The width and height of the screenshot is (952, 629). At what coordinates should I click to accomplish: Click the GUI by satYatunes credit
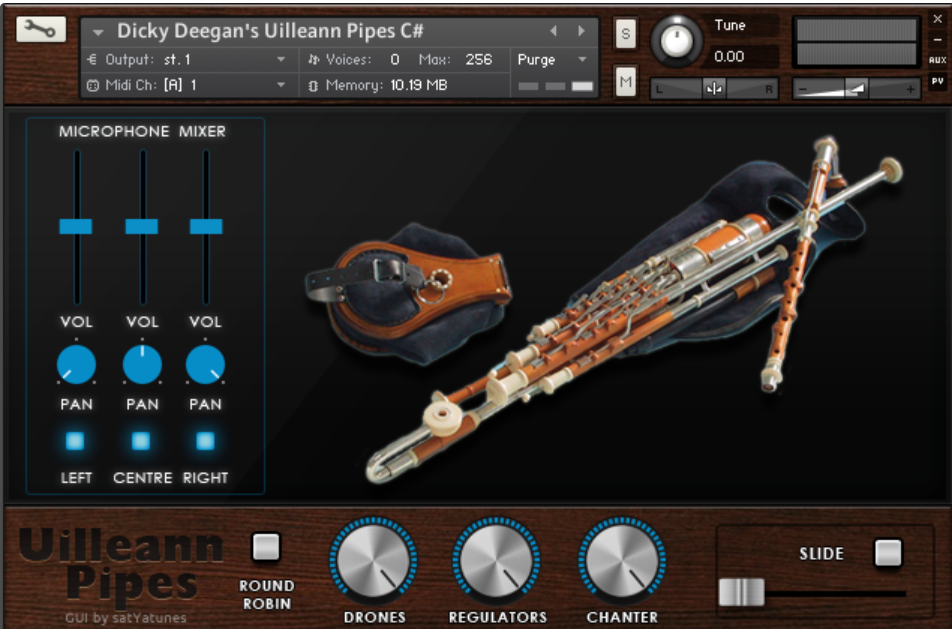126,618
